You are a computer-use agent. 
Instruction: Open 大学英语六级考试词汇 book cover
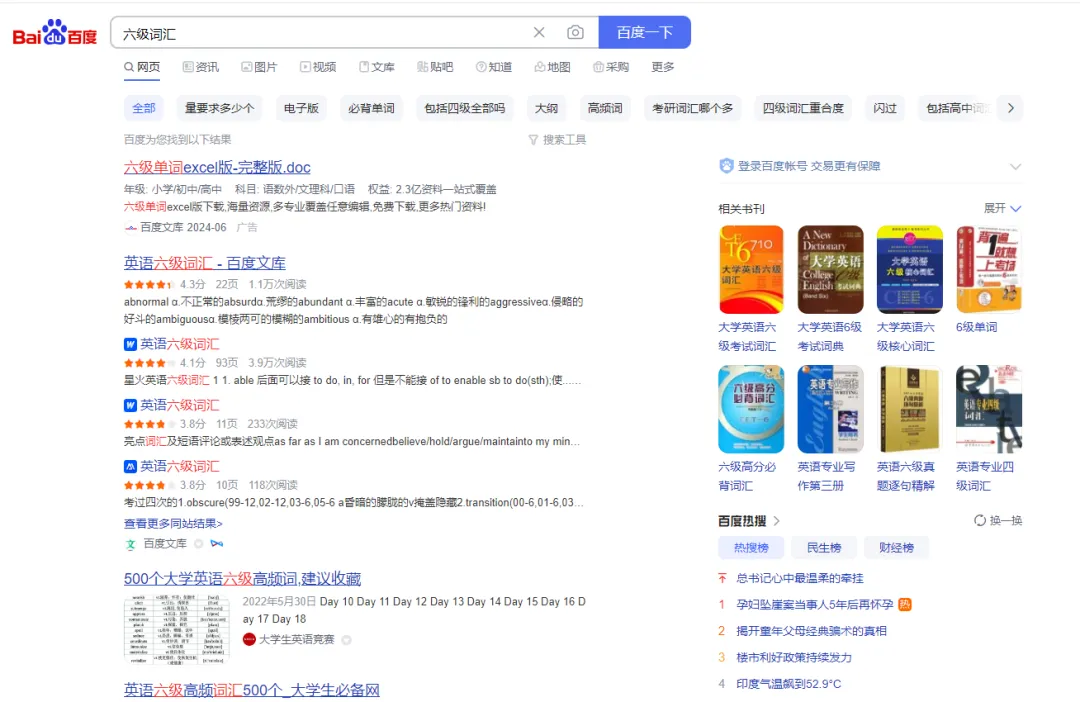pyautogui.click(x=751, y=269)
